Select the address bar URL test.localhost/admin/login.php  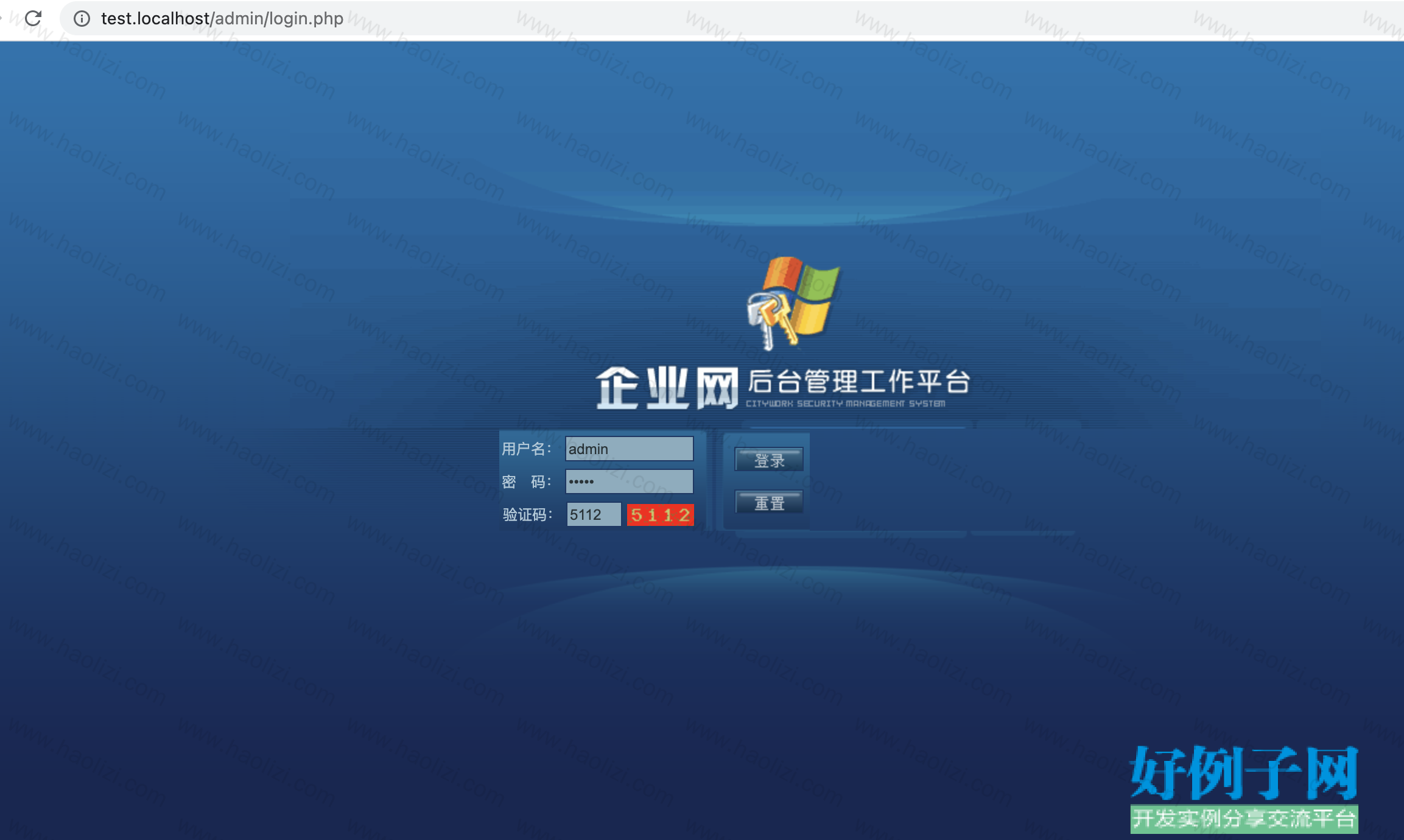[222, 19]
